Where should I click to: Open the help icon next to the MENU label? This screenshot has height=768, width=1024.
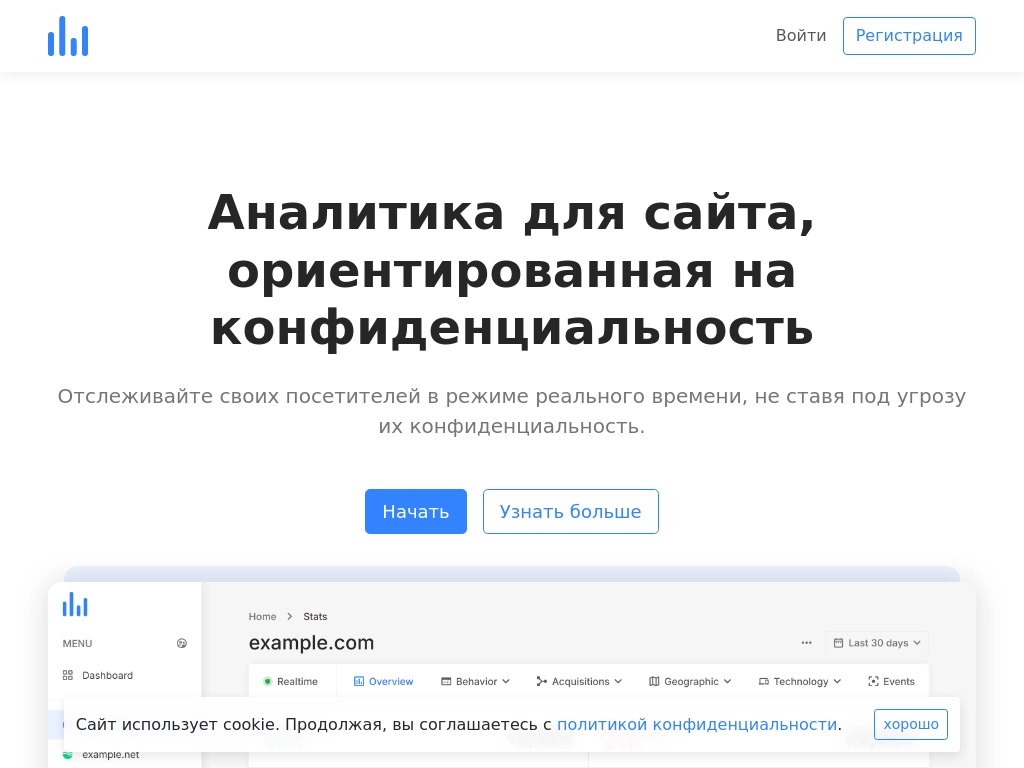pos(182,643)
